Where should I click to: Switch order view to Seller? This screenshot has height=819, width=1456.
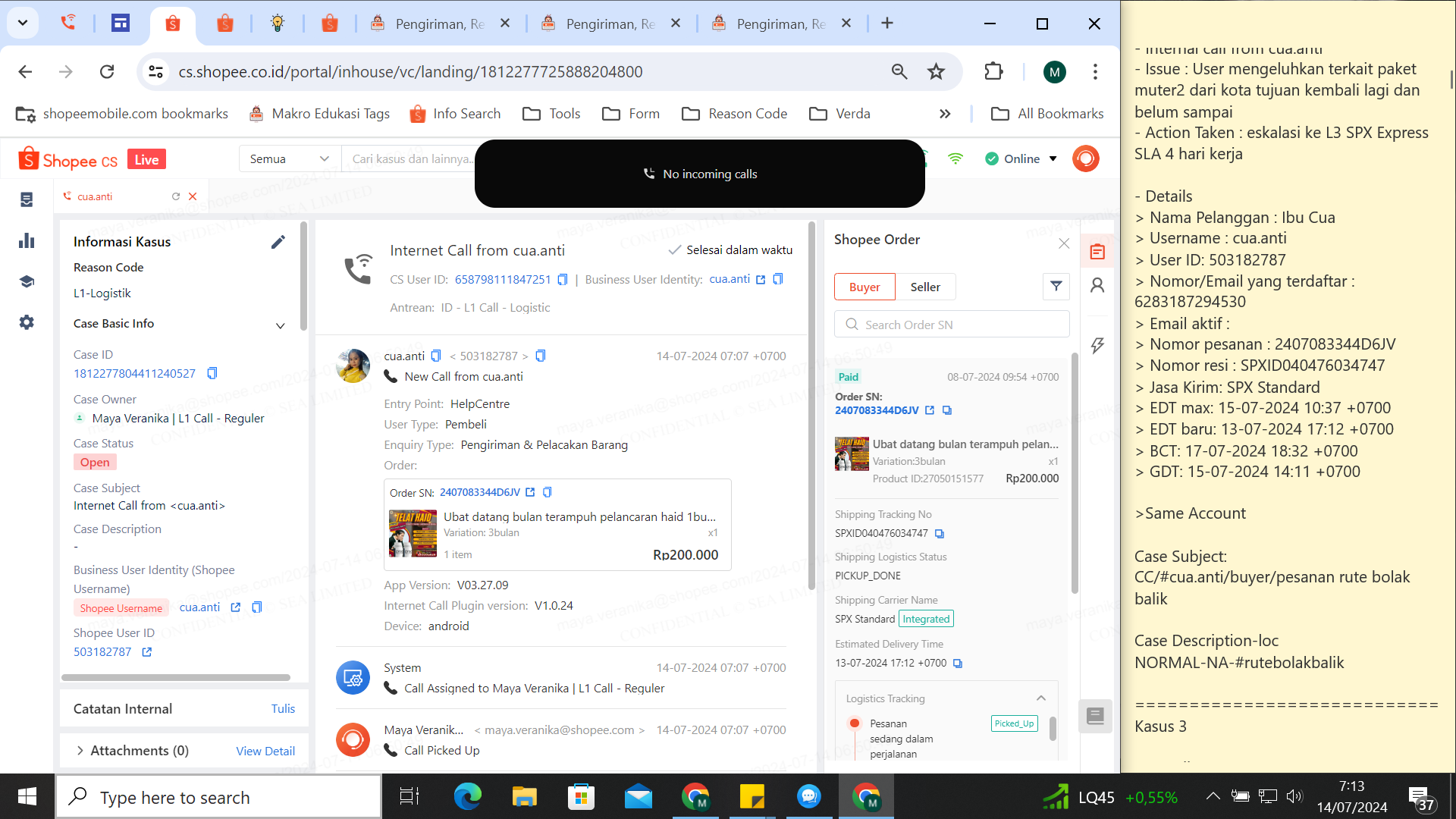pyautogui.click(x=924, y=287)
